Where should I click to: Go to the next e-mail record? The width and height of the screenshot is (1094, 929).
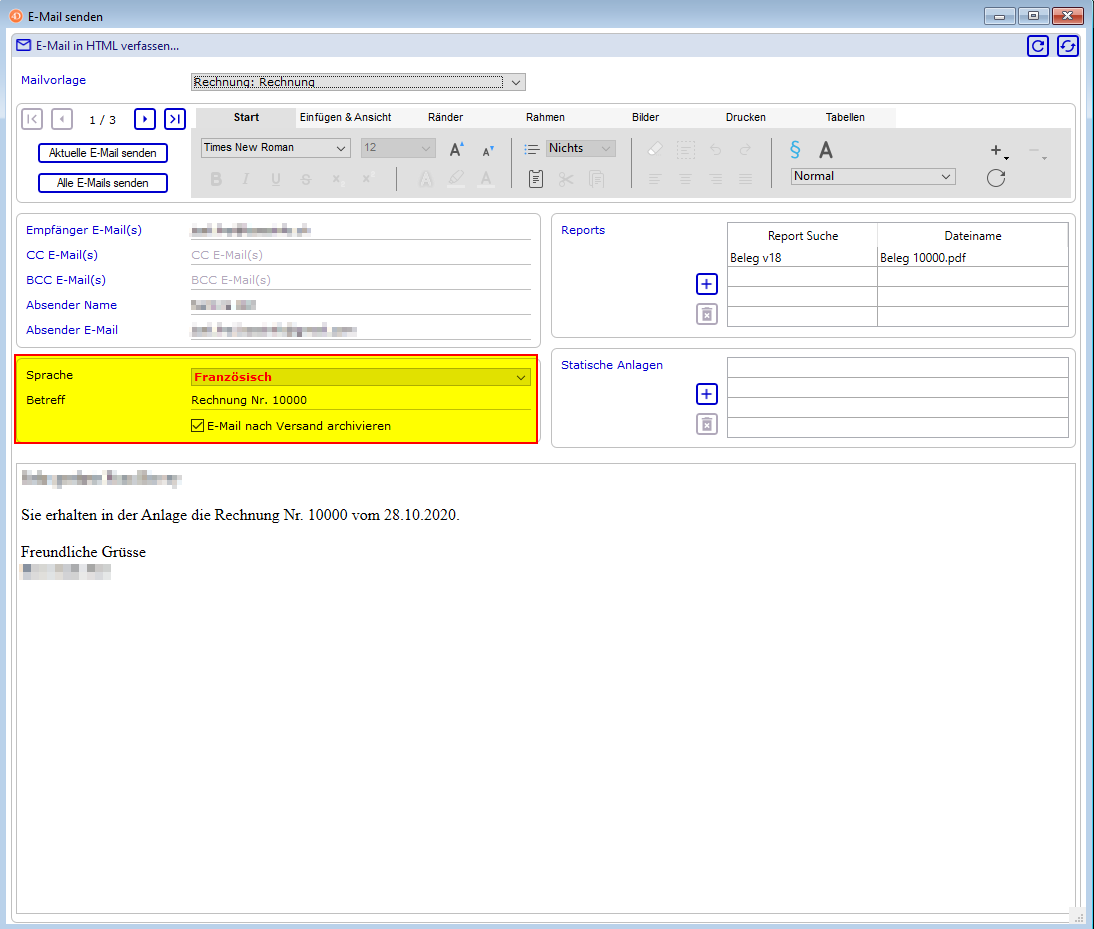[145, 120]
